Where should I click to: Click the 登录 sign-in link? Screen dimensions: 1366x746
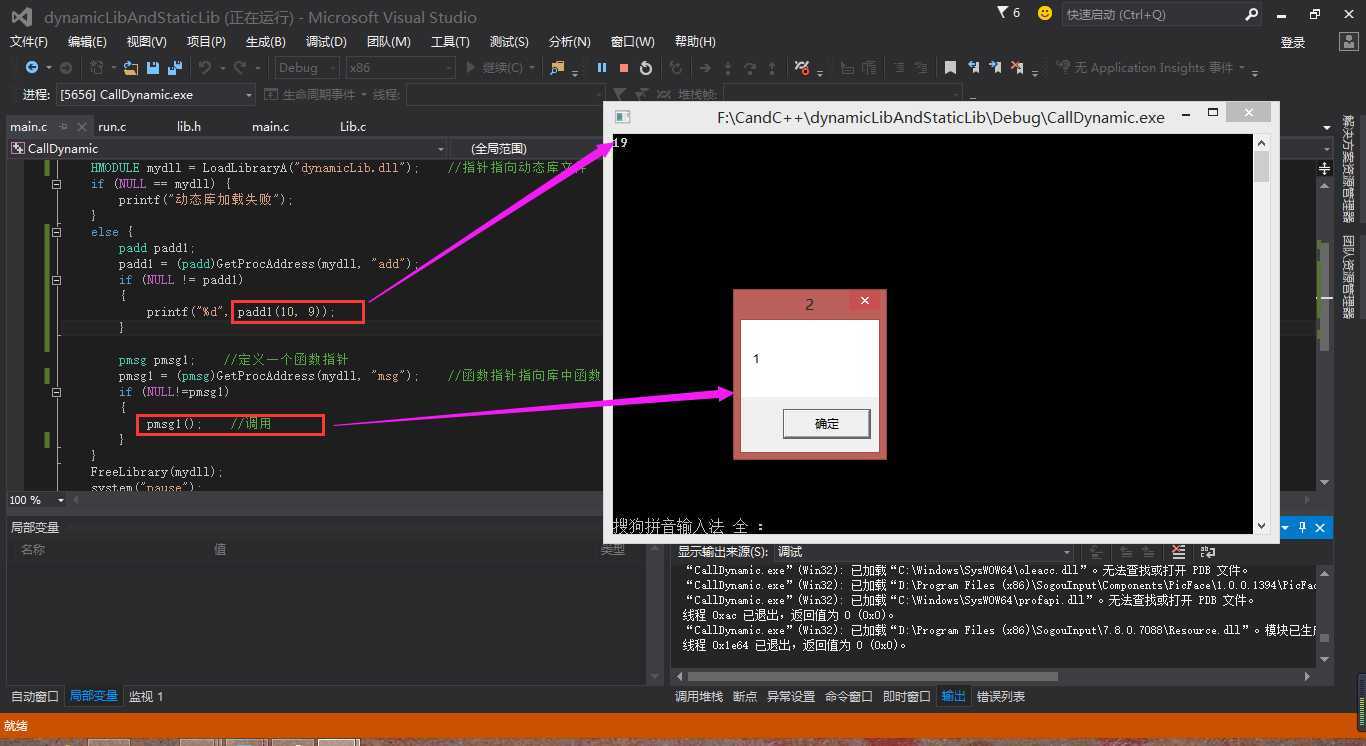[x=1293, y=42]
